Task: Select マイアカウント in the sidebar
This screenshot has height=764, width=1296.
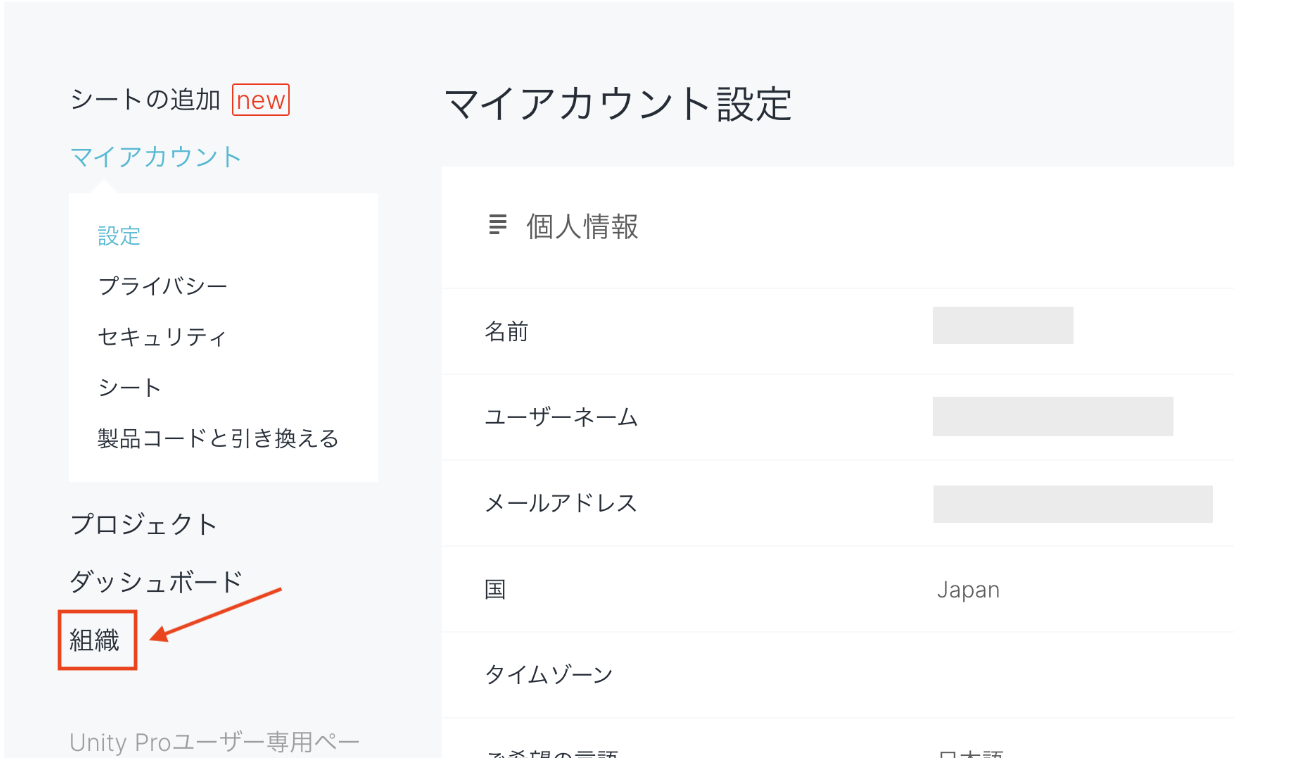Action: pyautogui.click(x=156, y=157)
